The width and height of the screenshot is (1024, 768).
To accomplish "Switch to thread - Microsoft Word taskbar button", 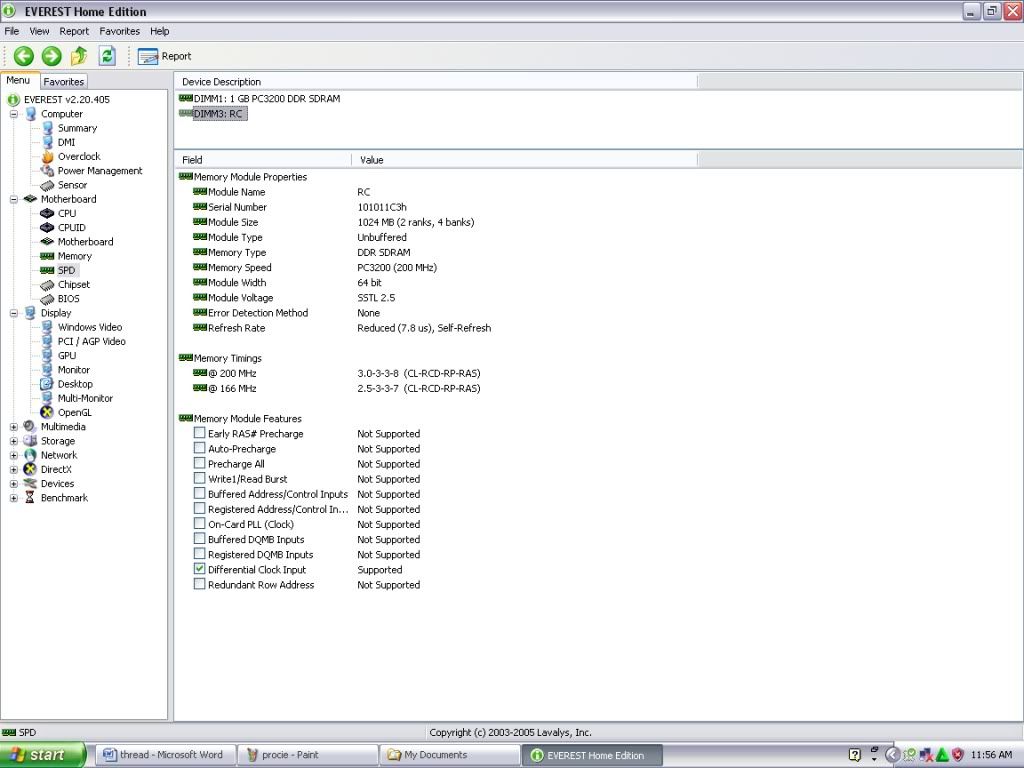I will [165, 755].
